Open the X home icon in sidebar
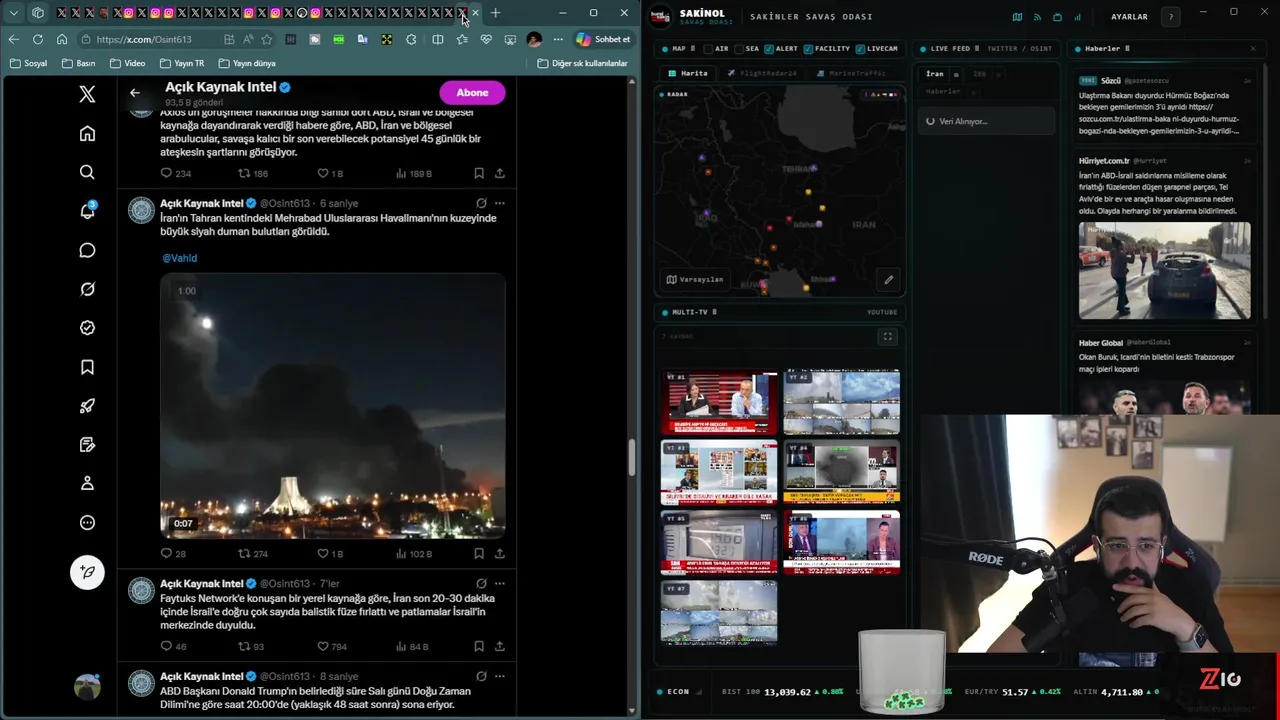The image size is (1280, 720). coord(87,134)
